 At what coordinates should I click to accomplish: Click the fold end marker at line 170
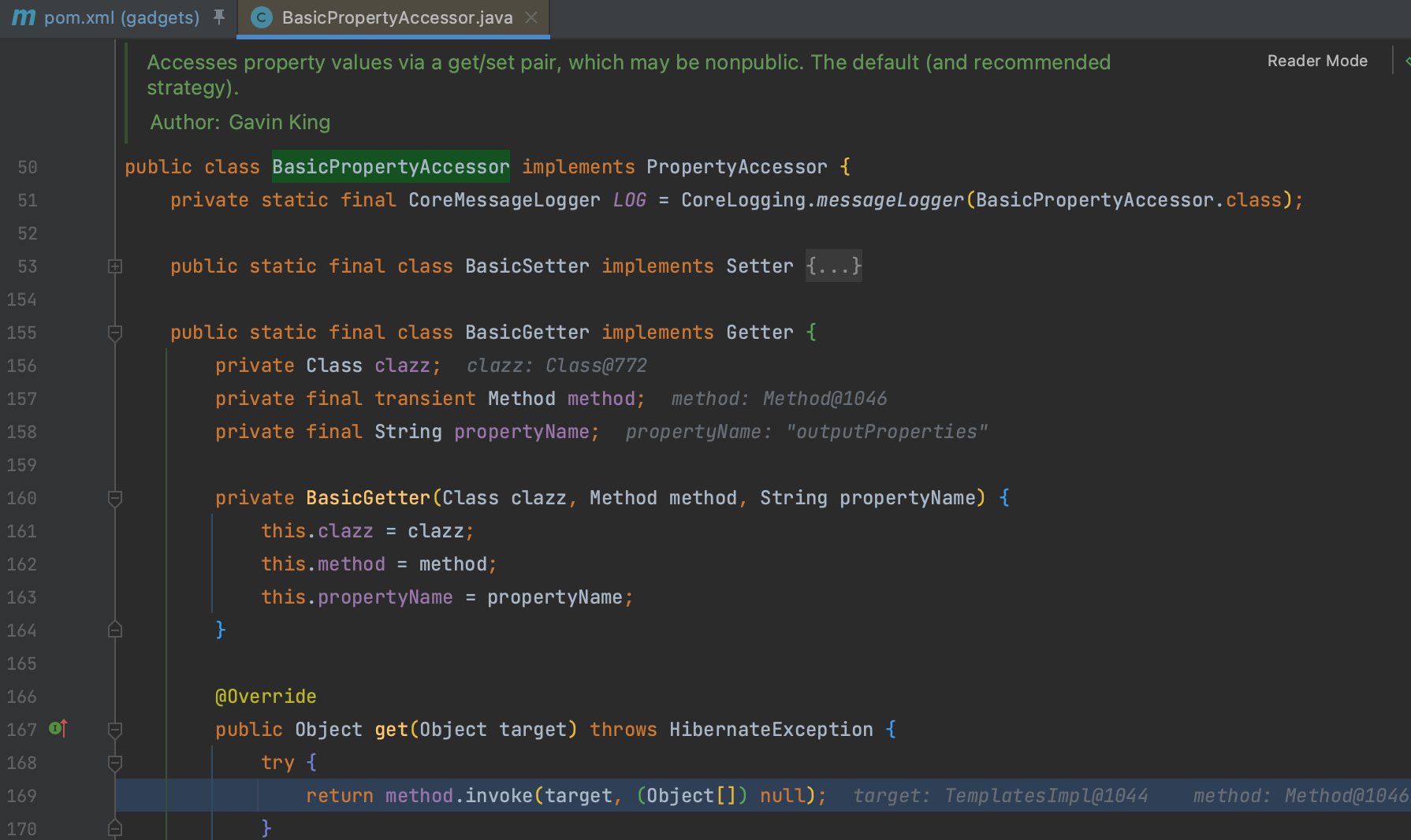coord(115,828)
